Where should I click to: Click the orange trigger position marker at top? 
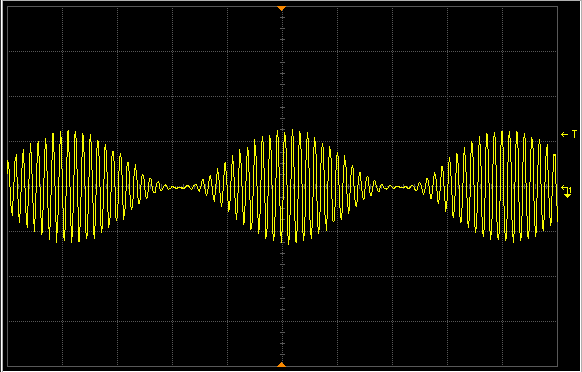pyautogui.click(x=282, y=8)
